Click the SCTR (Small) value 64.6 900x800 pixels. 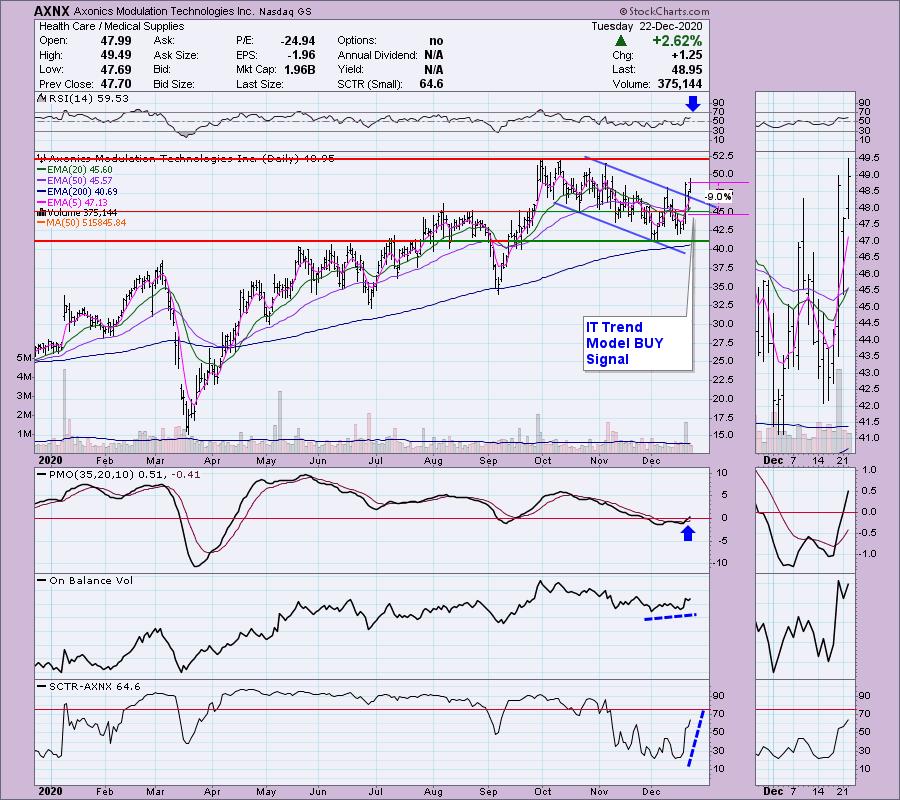tap(432, 84)
